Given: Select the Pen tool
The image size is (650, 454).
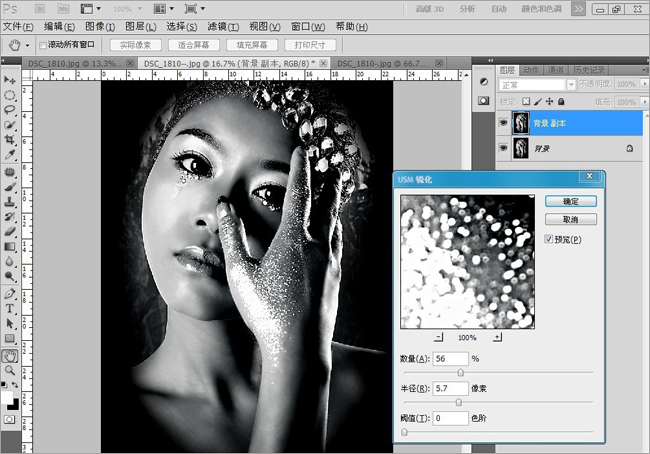Looking at the screenshot, I should coord(10,294).
